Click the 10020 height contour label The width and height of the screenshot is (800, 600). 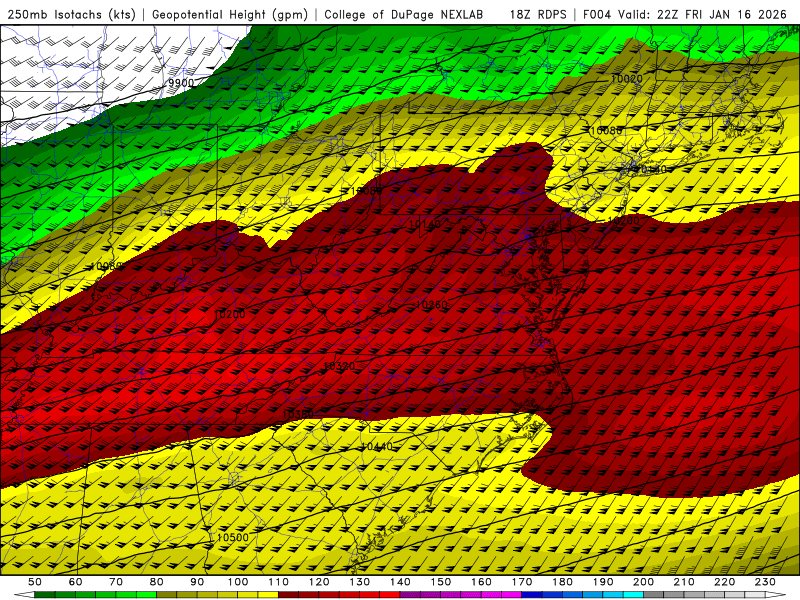tap(627, 79)
